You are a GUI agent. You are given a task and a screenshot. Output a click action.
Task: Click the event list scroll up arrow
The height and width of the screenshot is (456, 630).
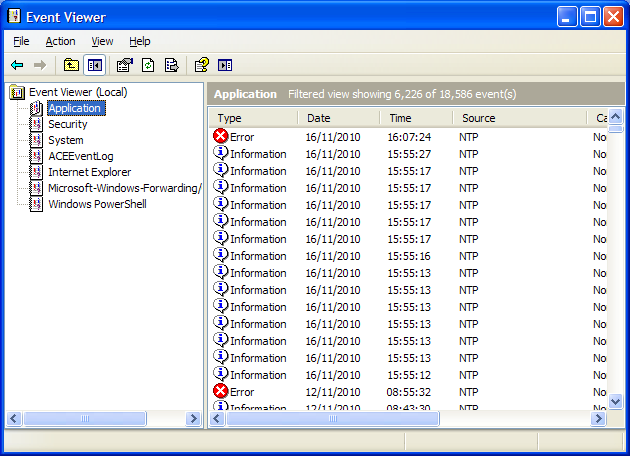pos(616,117)
